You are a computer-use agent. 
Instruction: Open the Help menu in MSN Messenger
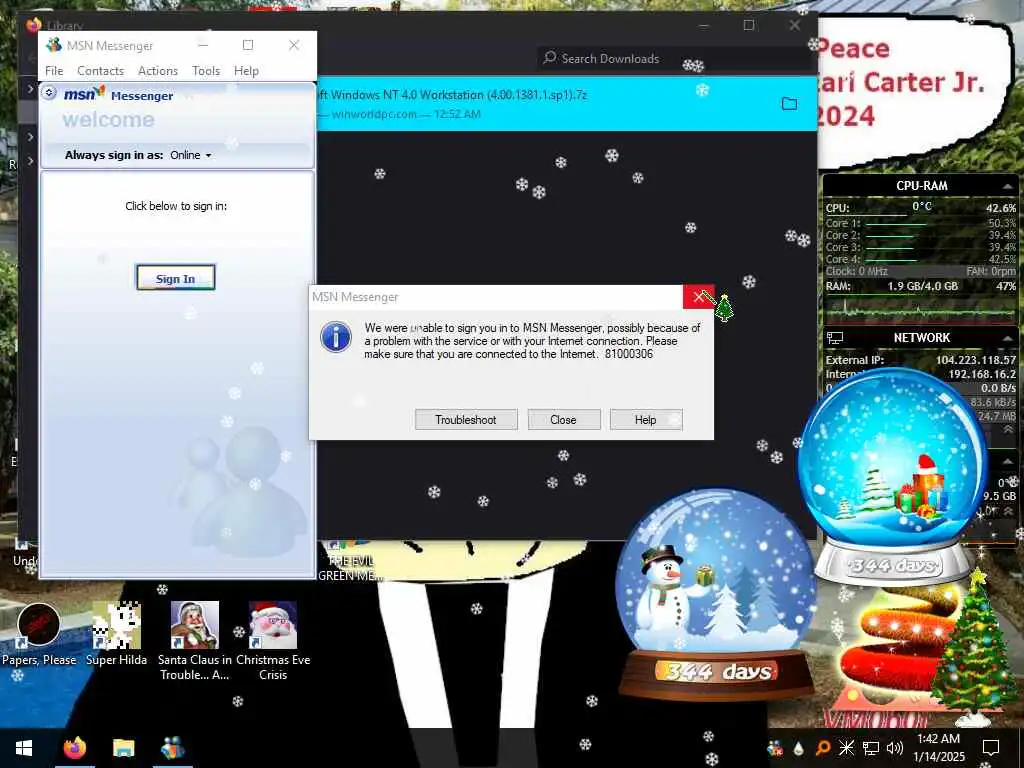click(x=246, y=71)
